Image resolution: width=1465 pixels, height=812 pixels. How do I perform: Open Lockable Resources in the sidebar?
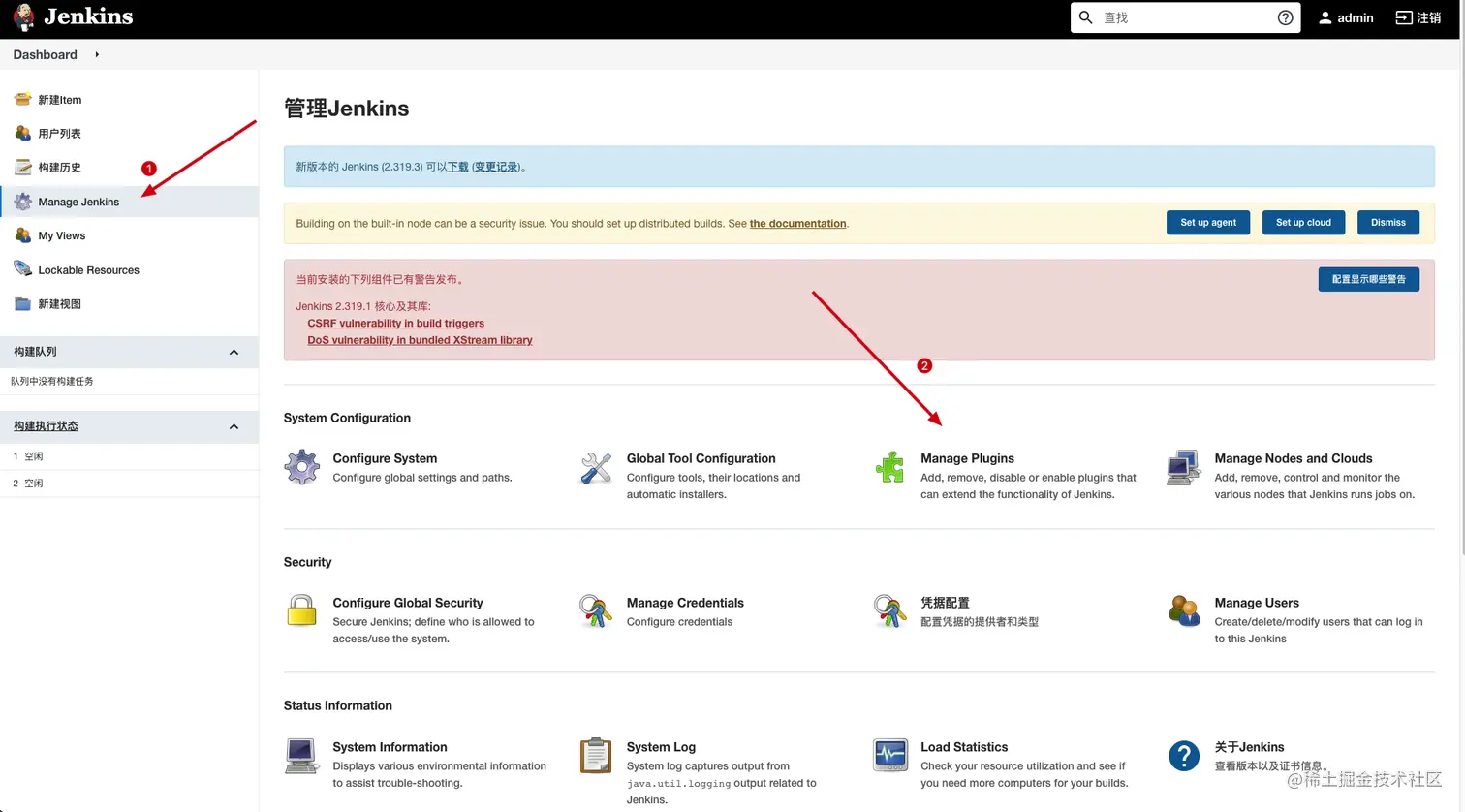pos(89,270)
